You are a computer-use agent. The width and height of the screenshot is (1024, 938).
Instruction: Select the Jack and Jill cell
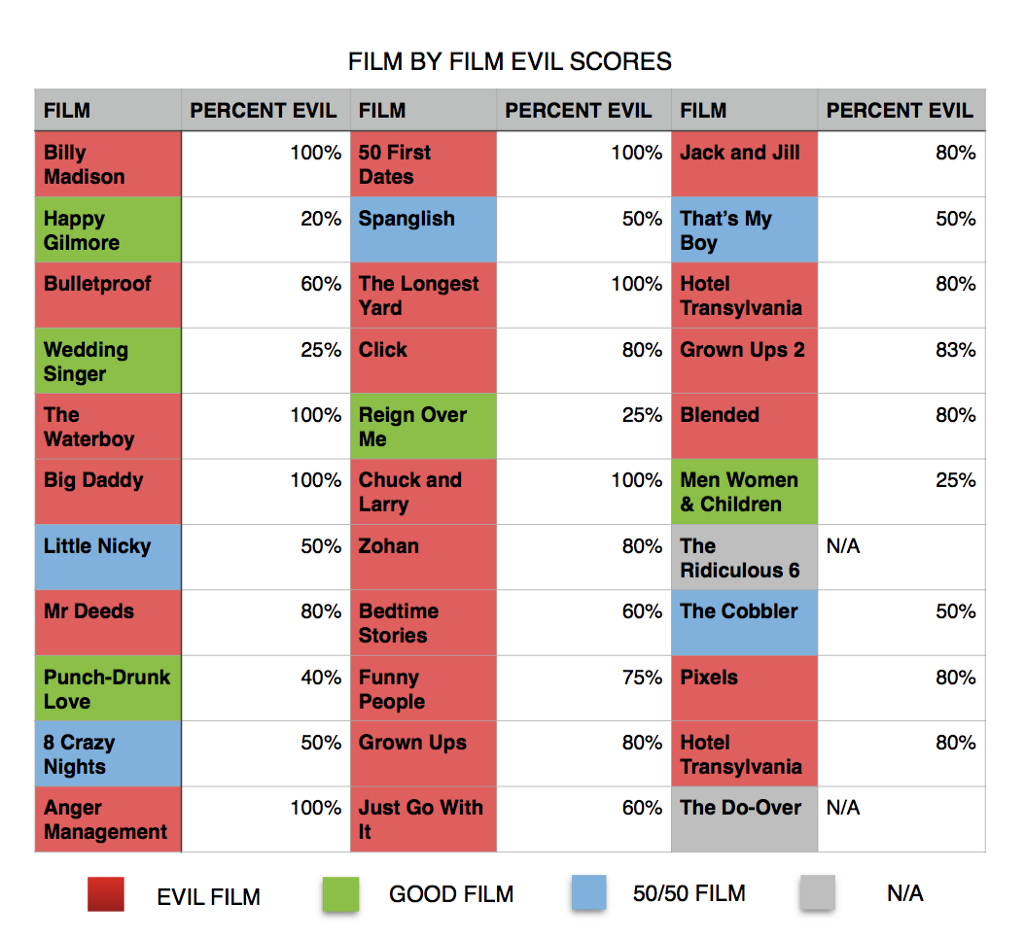[x=744, y=164]
